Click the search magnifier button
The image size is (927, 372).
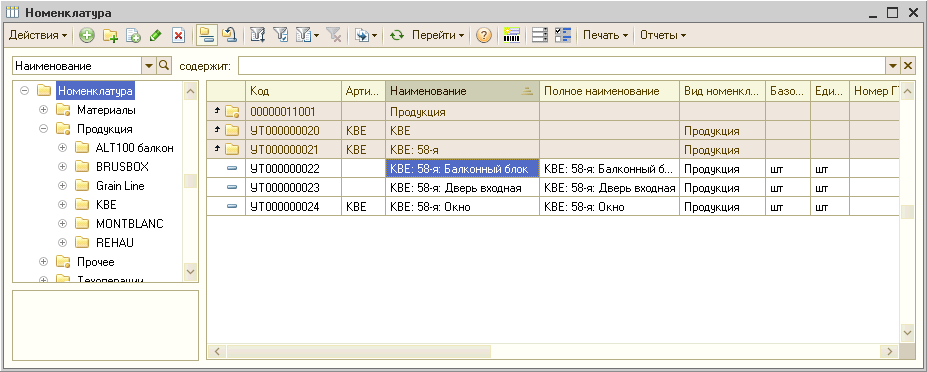[163, 66]
